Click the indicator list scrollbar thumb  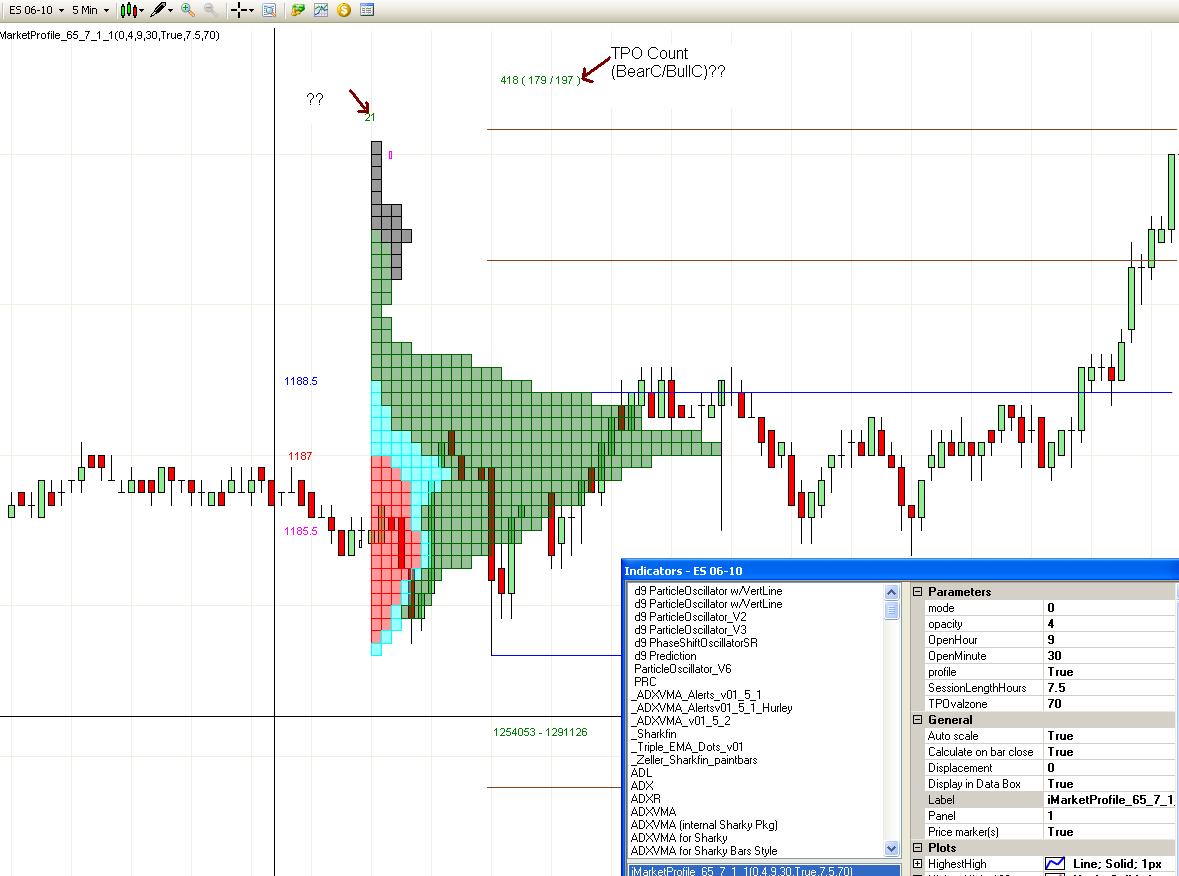pyautogui.click(x=891, y=609)
